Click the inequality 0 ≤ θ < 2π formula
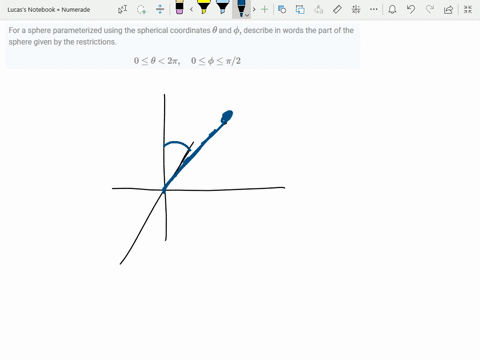 [x=157, y=61]
